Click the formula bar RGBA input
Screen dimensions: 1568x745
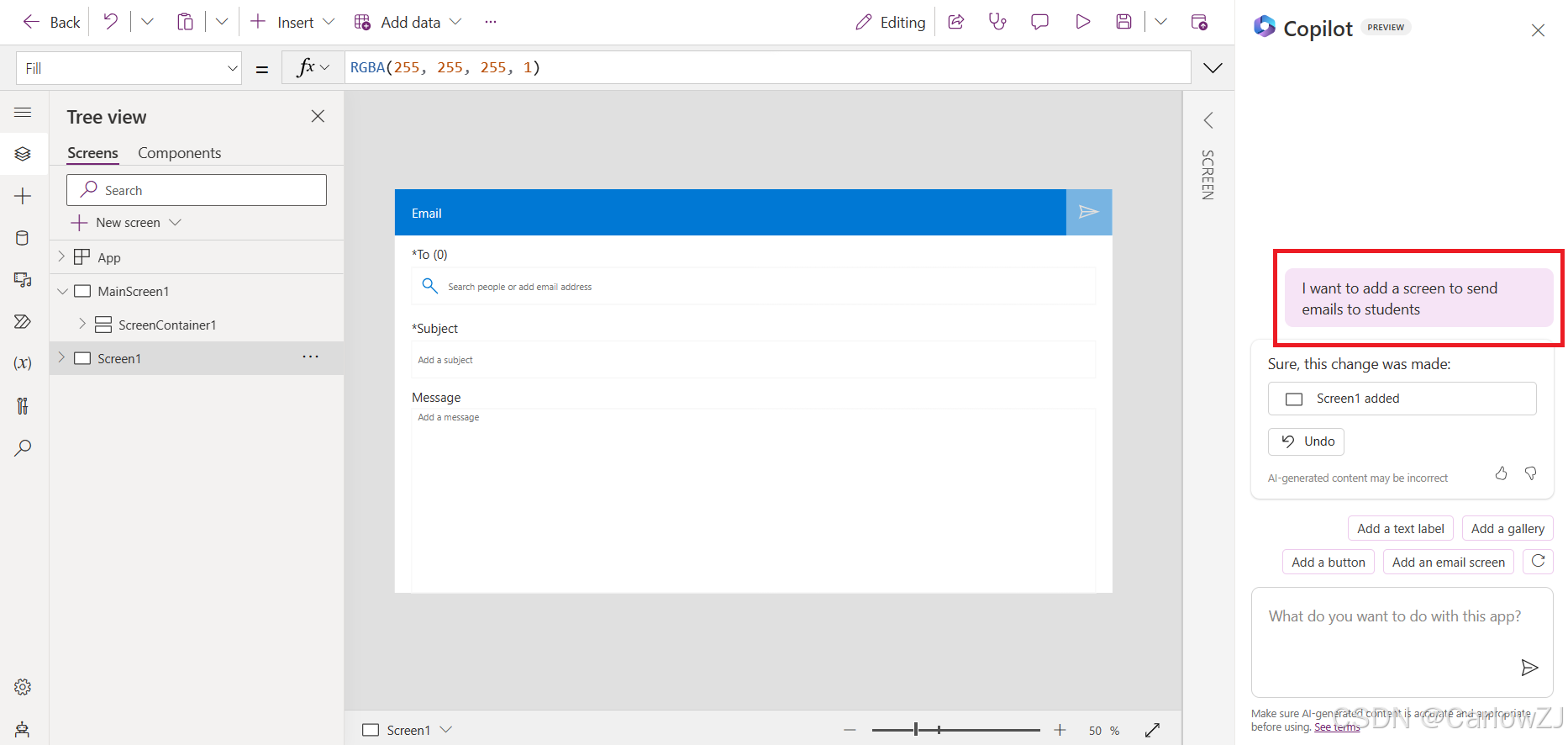(x=767, y=67)
